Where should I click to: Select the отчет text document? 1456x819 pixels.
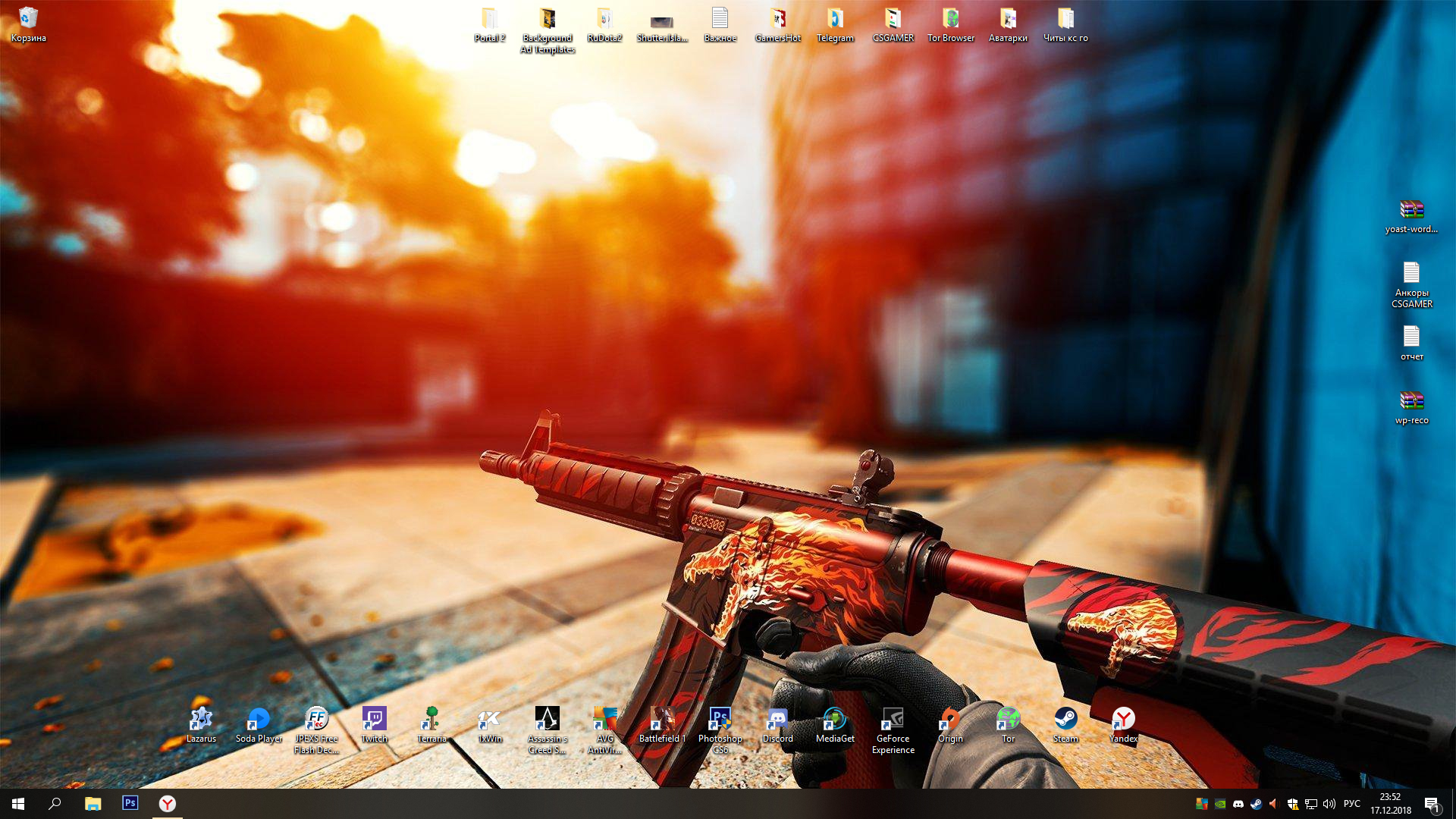pyautogui.click(x=1411, y=343)
